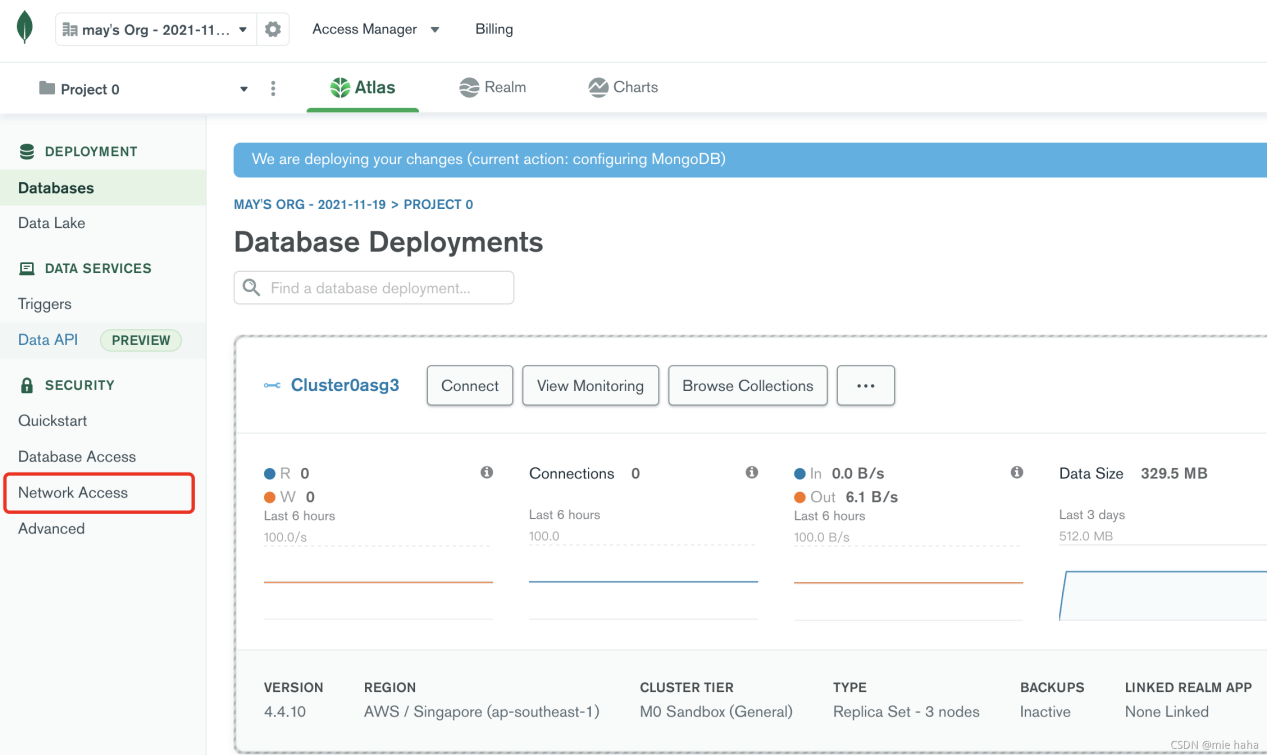The width and height of the screenshot is (1267, 755).
Task: Click info icon for read/write operations
Action: coord(487,472)
